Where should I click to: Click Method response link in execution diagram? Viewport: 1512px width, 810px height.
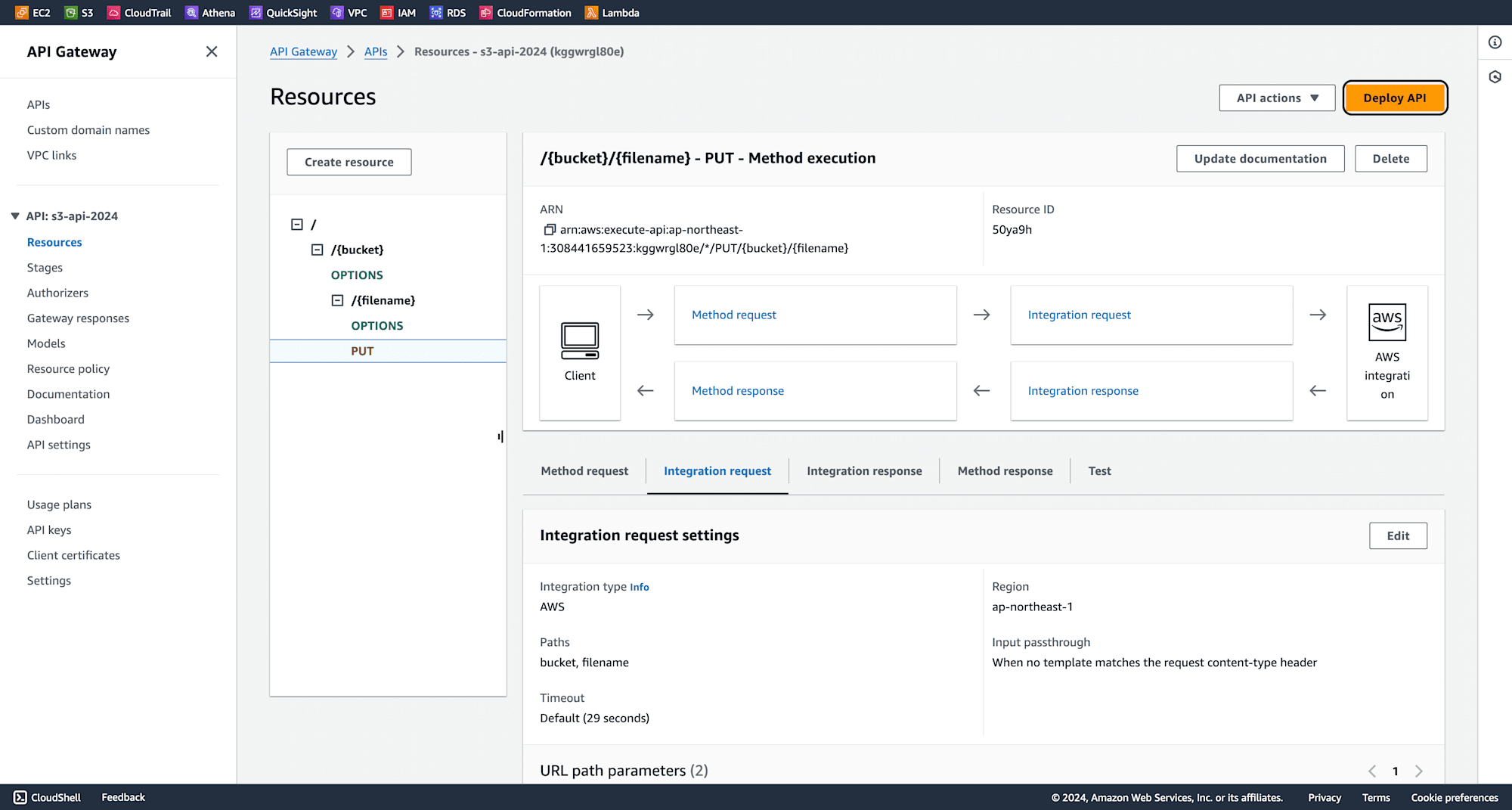point(737,391)
